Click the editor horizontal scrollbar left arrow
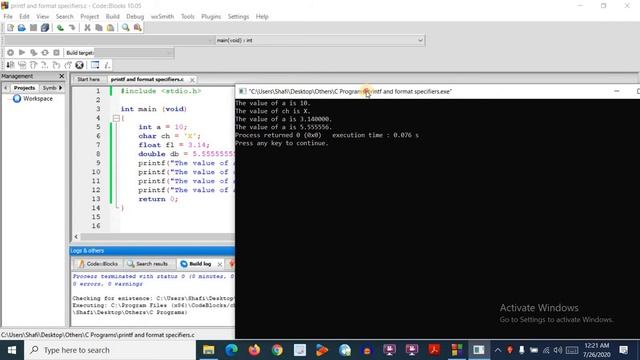 tap(76, 237)
